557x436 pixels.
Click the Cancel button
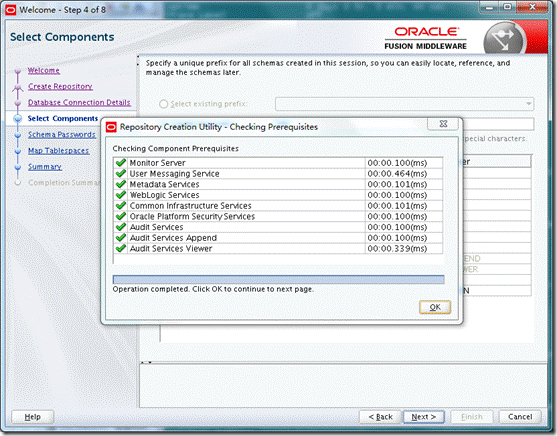520,416
